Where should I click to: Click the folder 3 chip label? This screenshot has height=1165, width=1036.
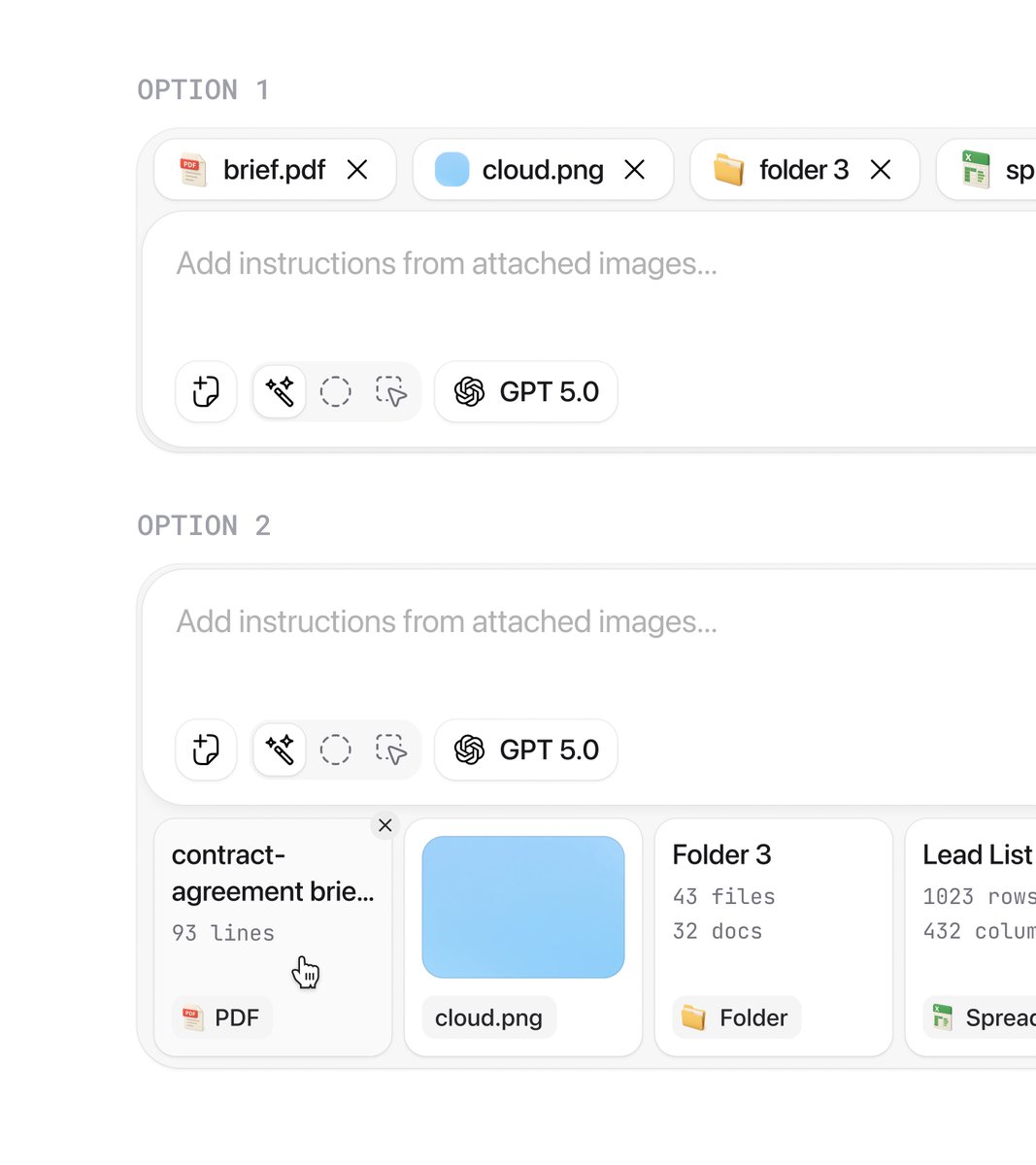pos(804,170)
